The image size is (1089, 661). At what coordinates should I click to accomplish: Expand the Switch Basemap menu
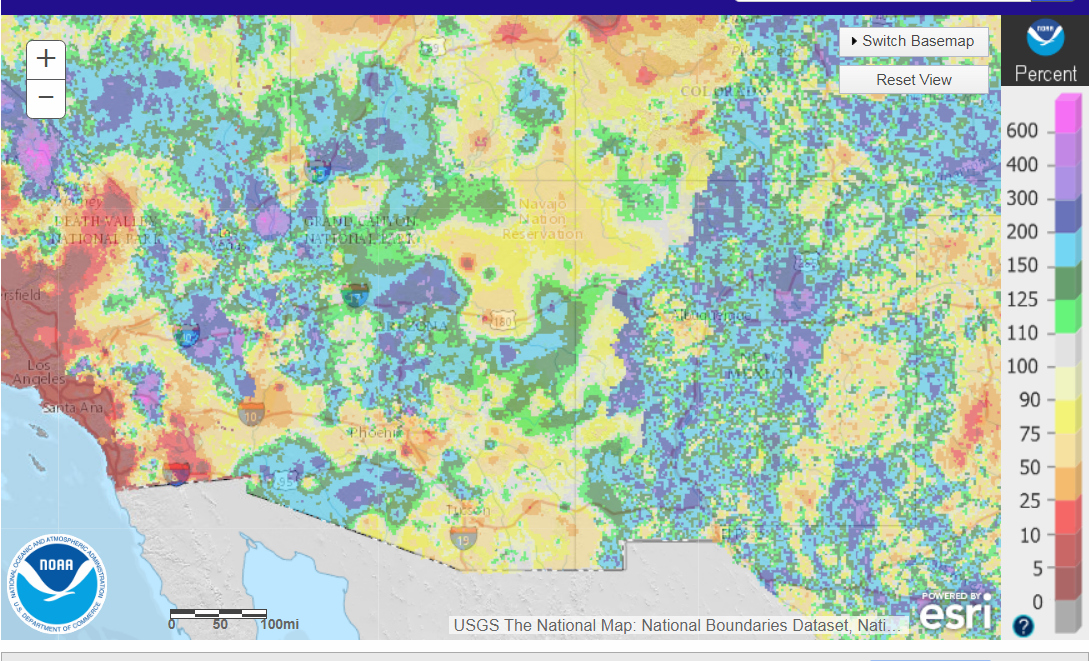pyautogui.click(x=913, y=41)
